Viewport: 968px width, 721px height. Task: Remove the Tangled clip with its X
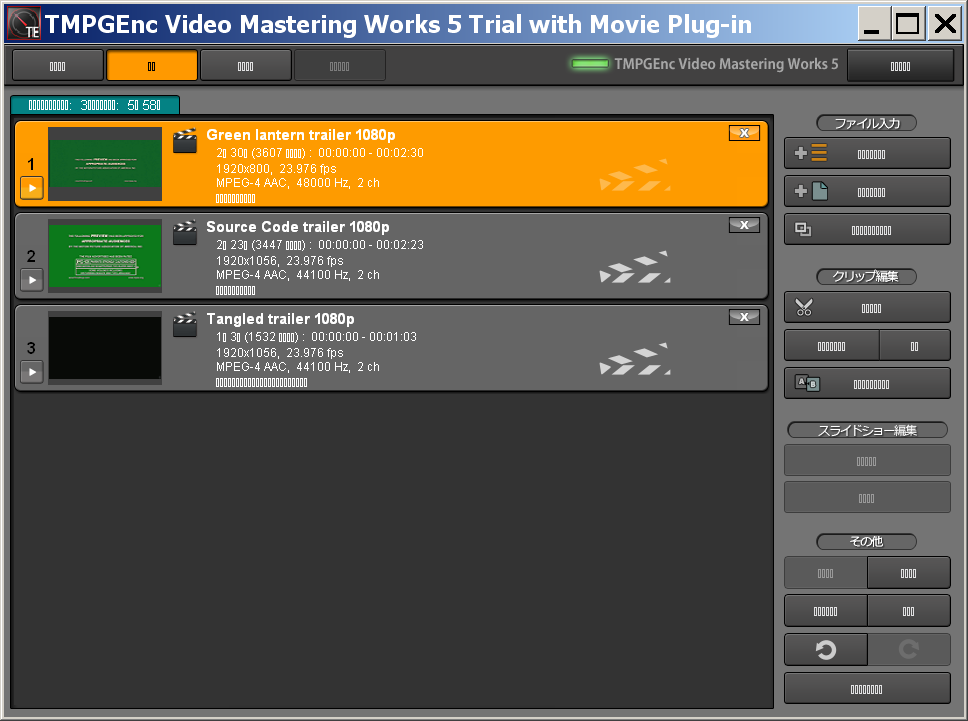pos(744,317)
